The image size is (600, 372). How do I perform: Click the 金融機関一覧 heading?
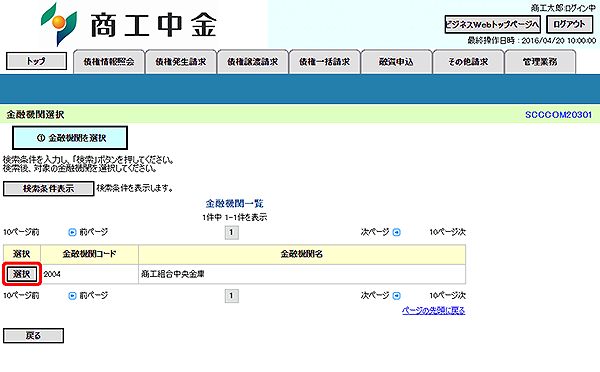235,204
